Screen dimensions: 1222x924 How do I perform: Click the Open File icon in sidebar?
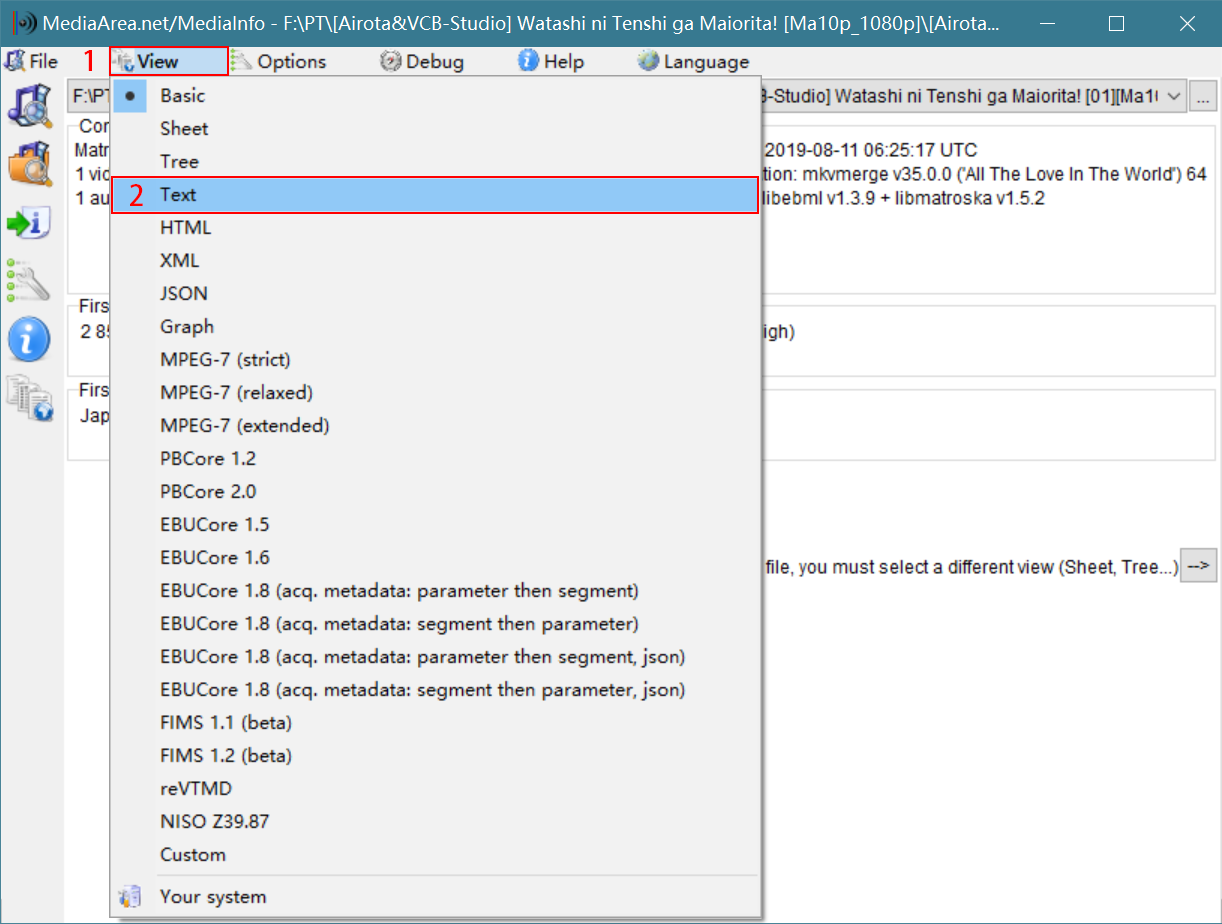click(x=30, y=106)
